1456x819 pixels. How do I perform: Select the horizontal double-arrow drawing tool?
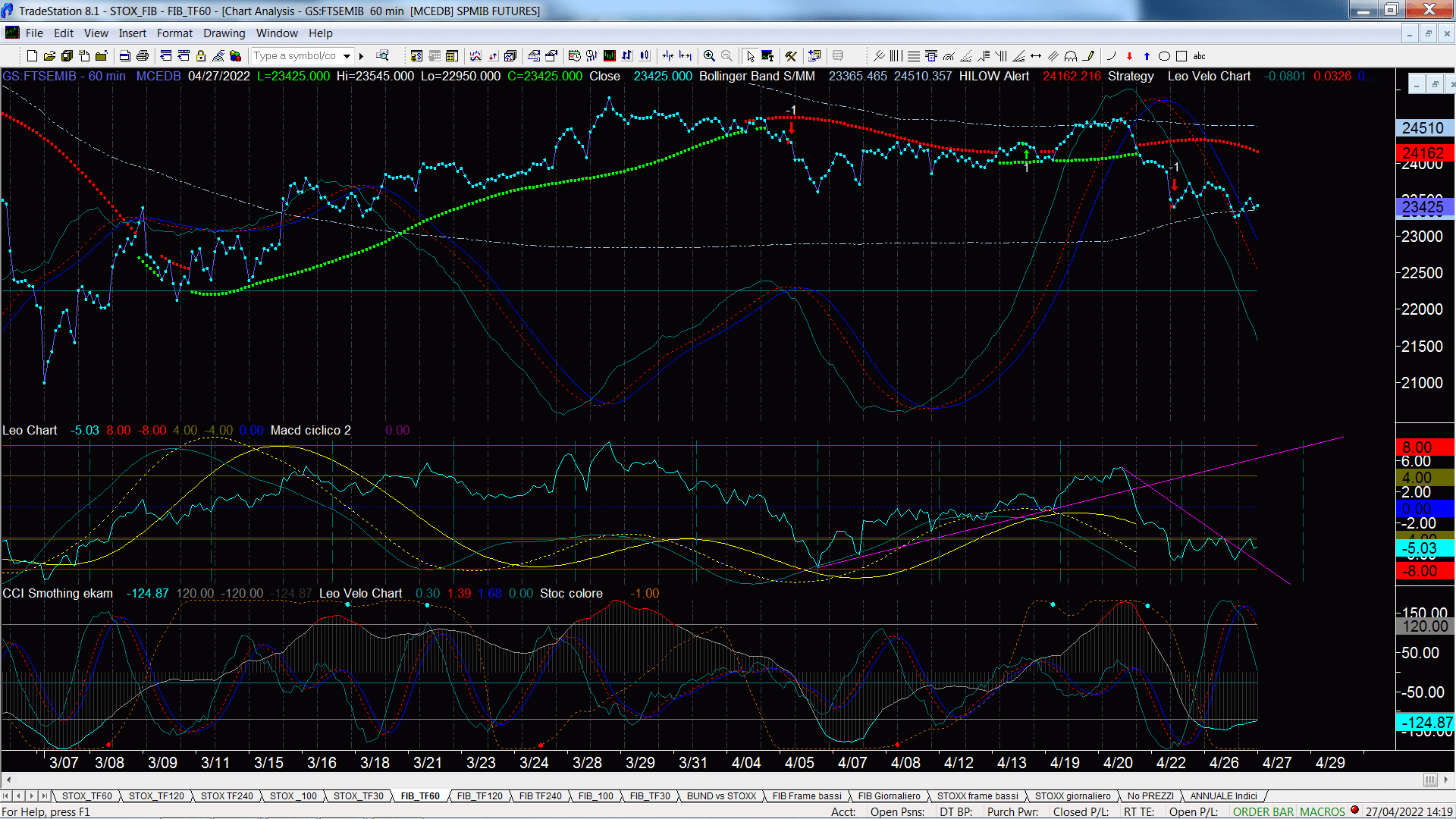click(x=1036, y=56)
